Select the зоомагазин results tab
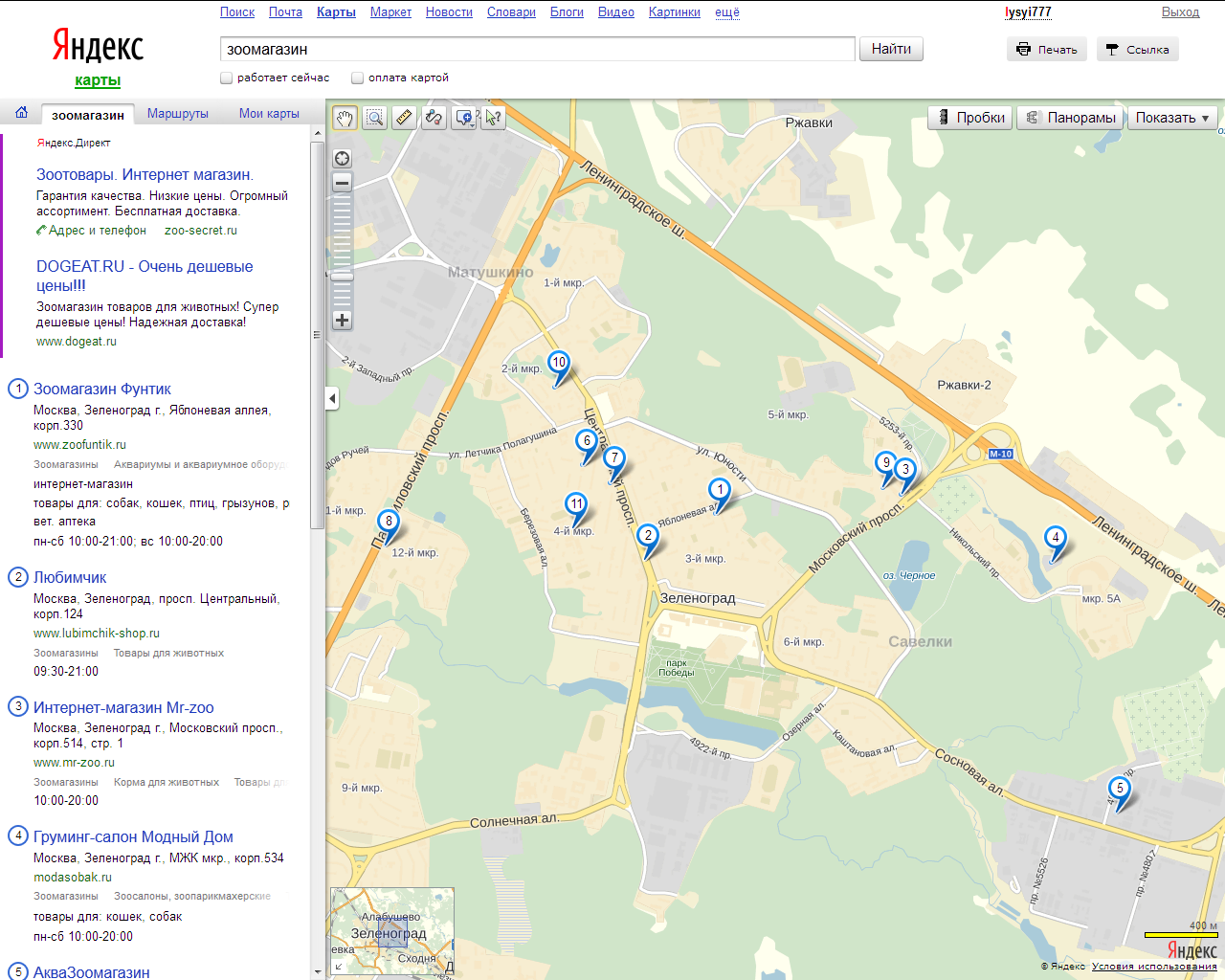Screen dimensions: 1225x980 pos(88,115)
